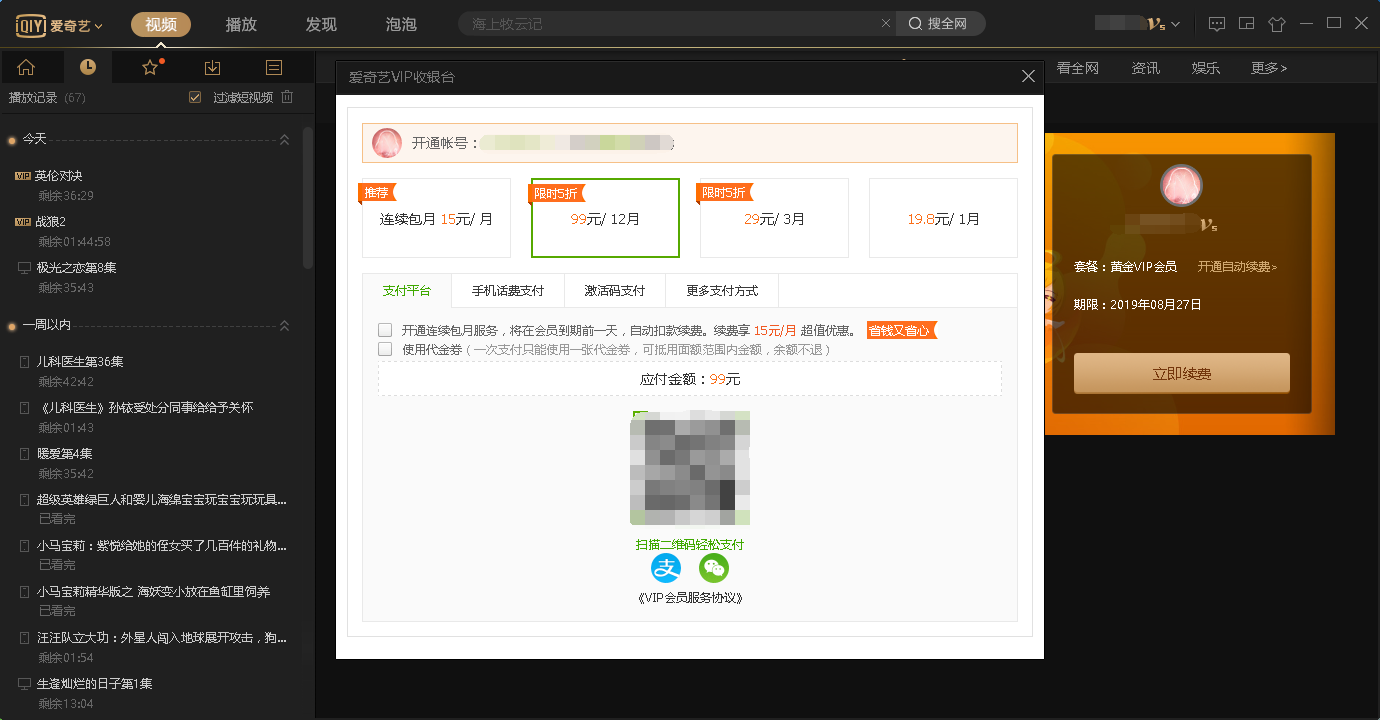Click the monitor icon beside 生逢灿烂的日子第1集

pyautogui.click(x=25, y=684)
